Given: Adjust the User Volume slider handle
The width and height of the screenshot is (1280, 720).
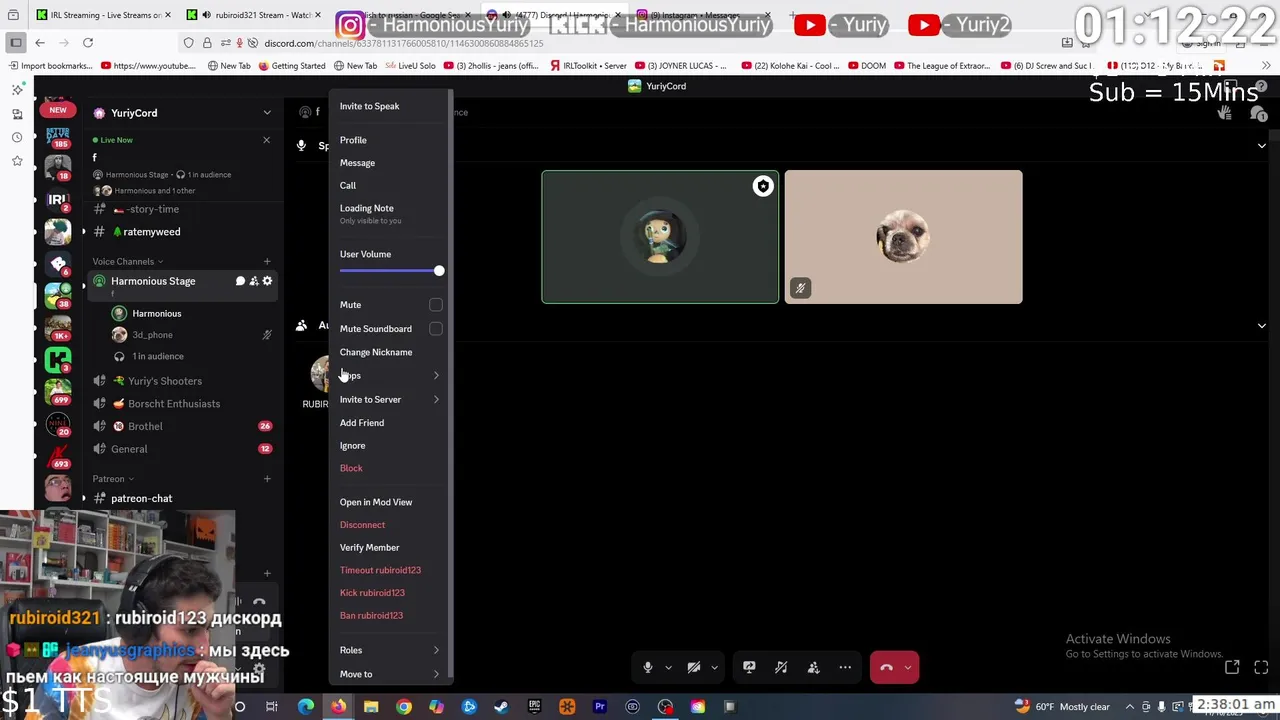Looking at the screenshot, I should [x=439, y=271].
